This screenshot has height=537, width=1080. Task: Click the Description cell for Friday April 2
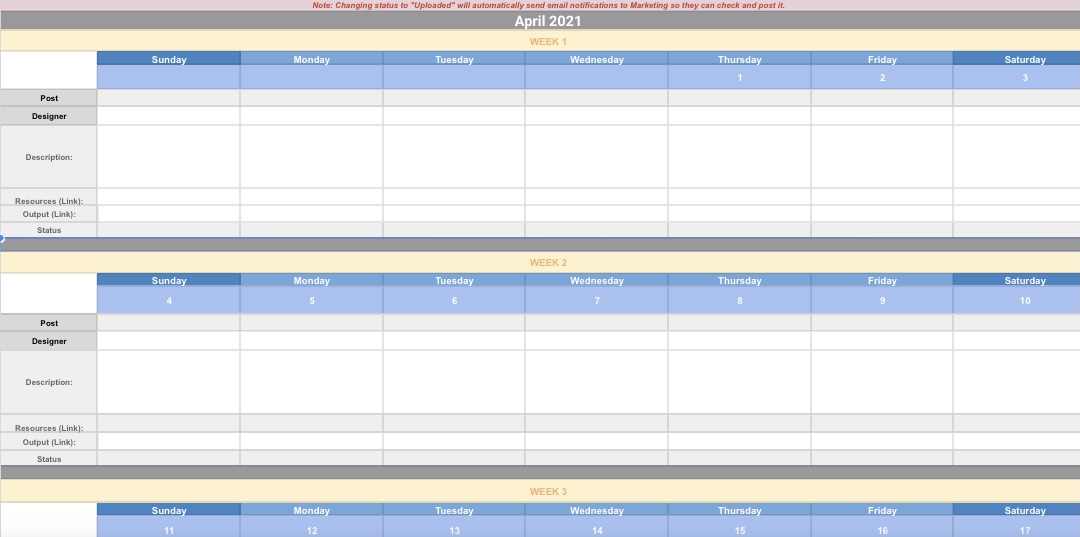point(882,157)
